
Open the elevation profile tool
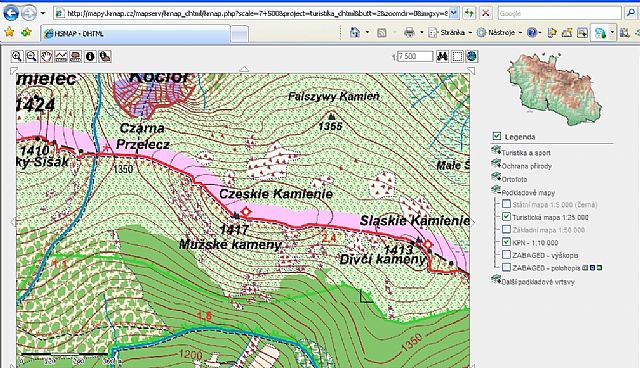point(61,56)
